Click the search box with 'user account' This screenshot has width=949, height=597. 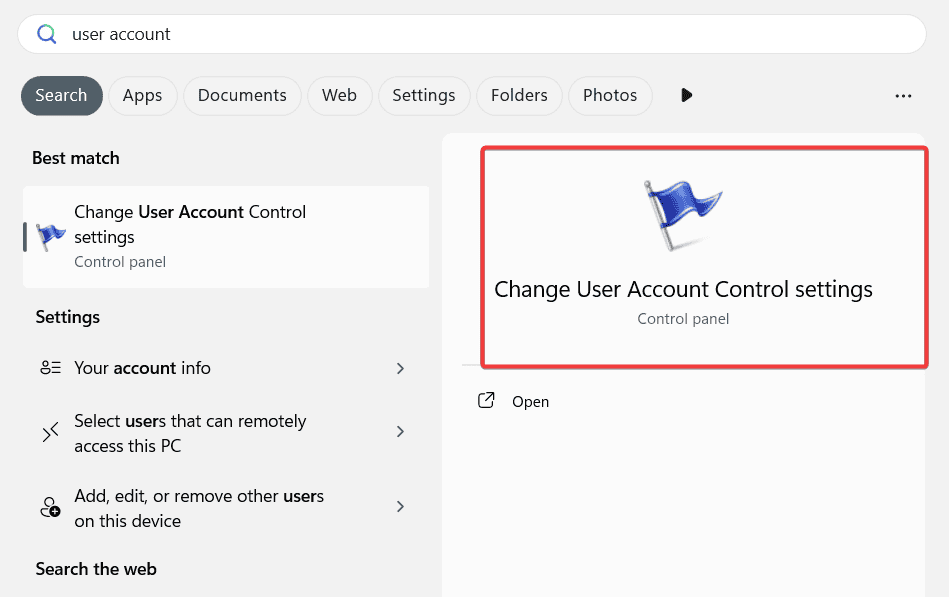(x=472, y=34)
